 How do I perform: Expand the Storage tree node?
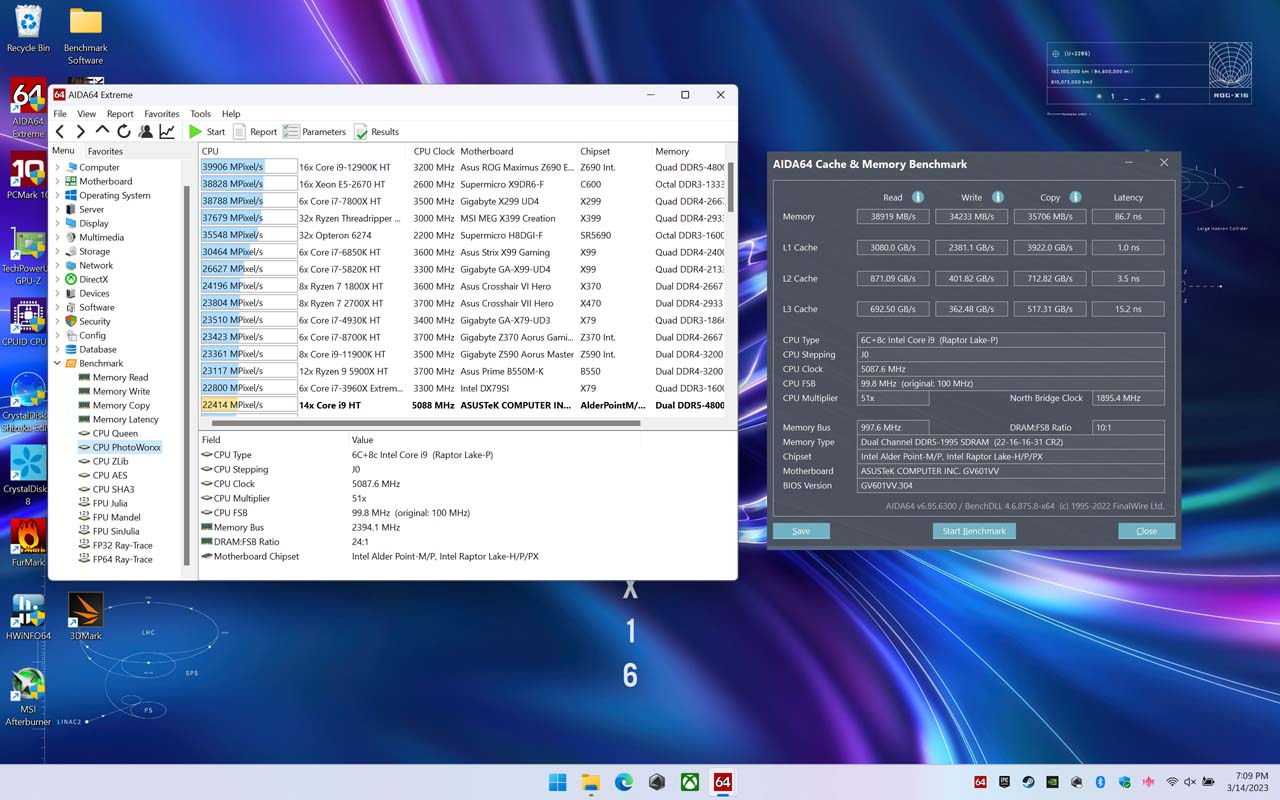[x=57, y=252]
